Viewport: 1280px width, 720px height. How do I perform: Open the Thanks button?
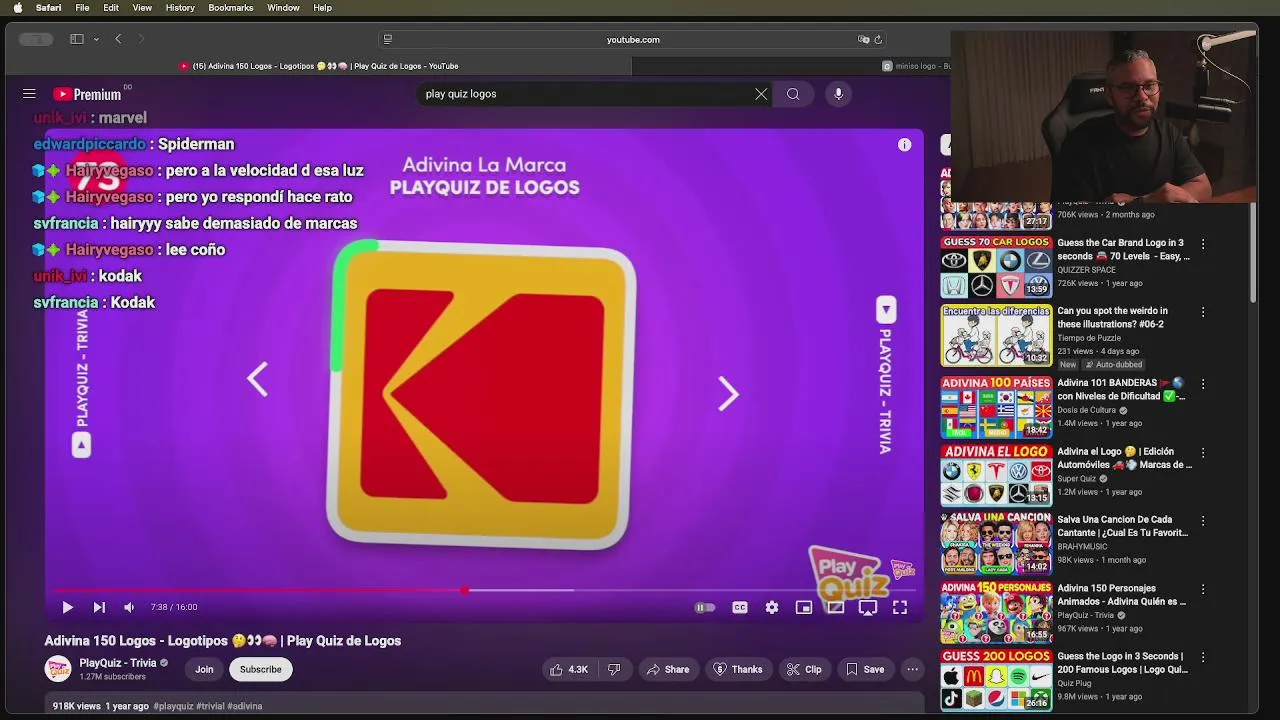click(x=737, y=669)
